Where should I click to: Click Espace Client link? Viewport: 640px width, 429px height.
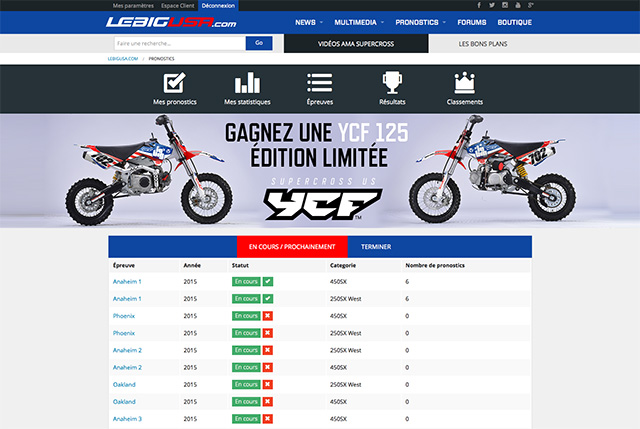coord(178,6)
